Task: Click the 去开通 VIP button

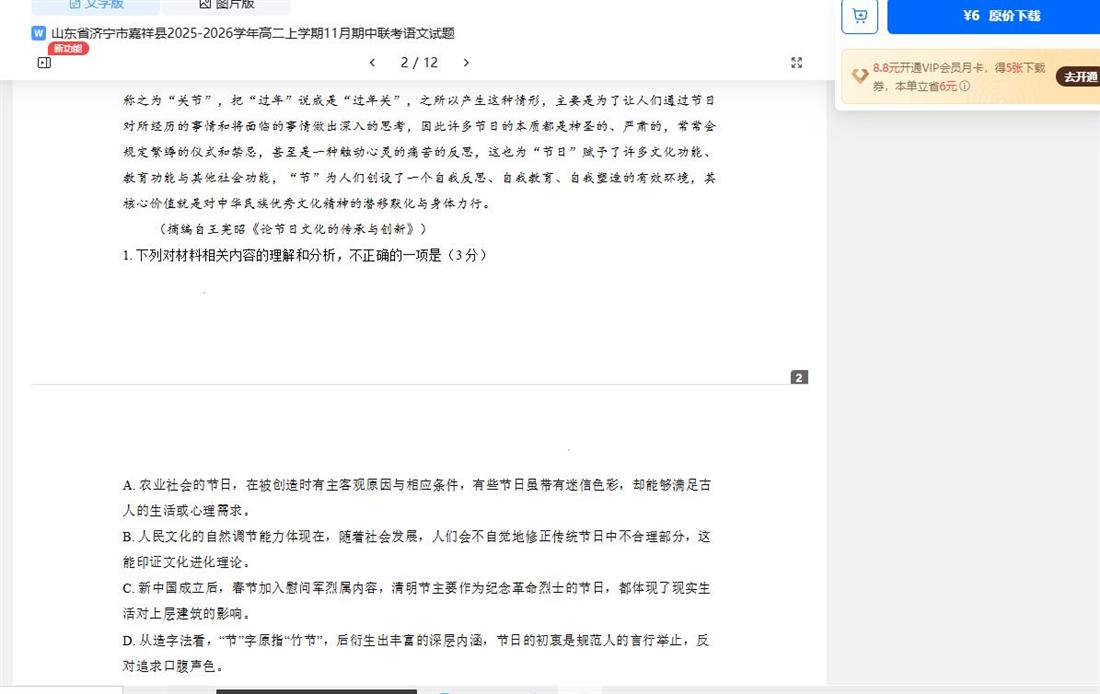Action: coord(1080,77)
